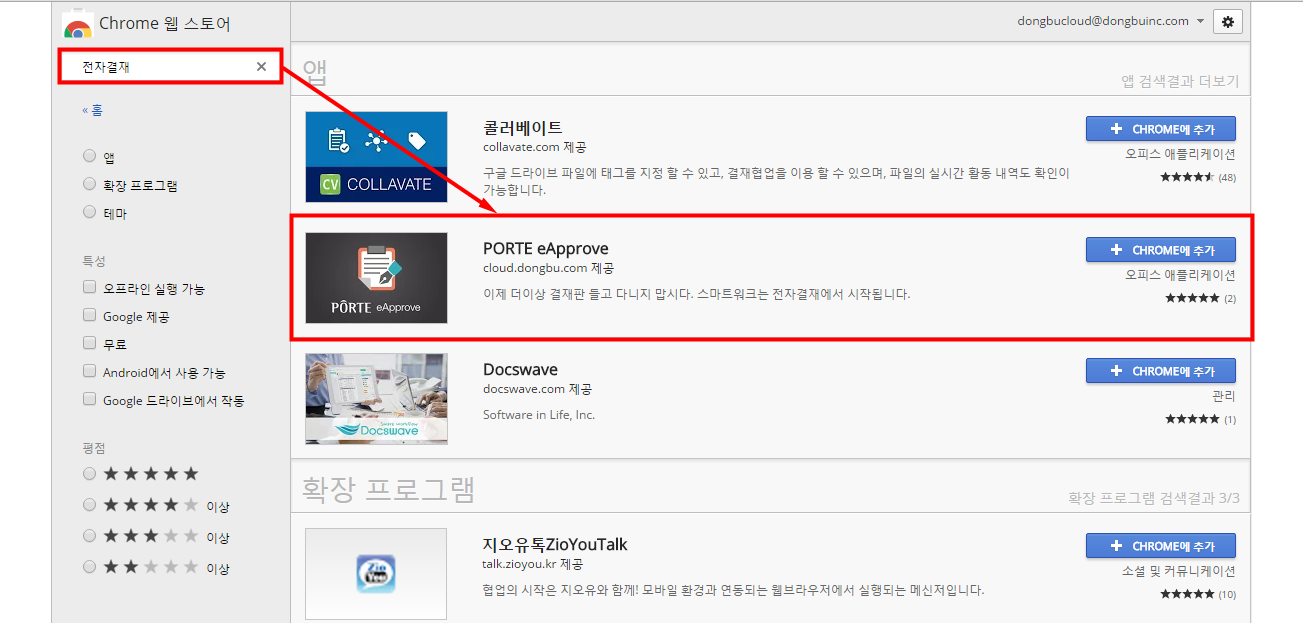Click 오피스 애플리케이션 category under 콜러베이트
Viewport: 1303px width, 623px height.
(1181, 155)
